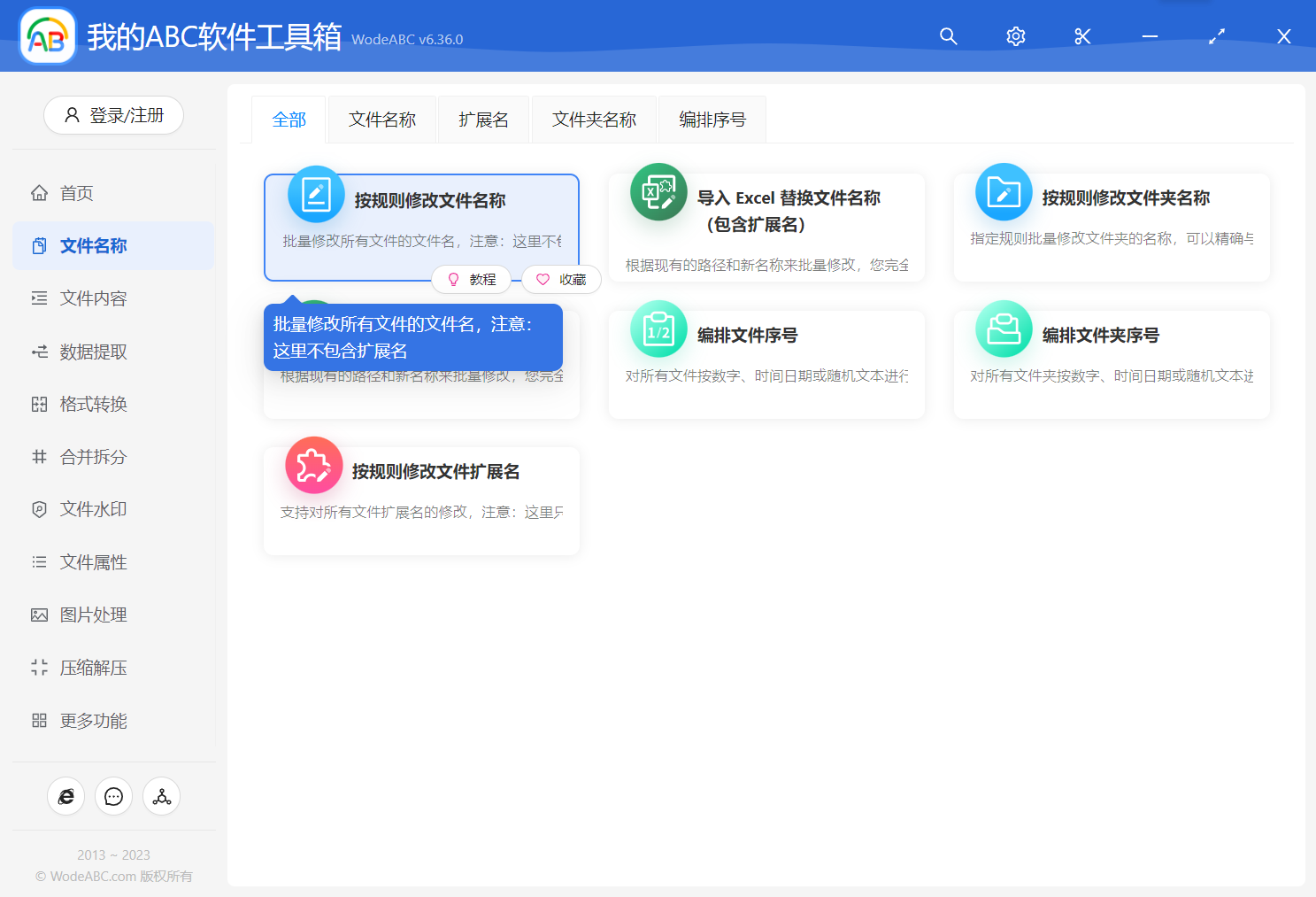Select the 编排文件序号 clipboard icon
This screenshot has width=1316, height=897.
pyautogui.click(x=658, y=329)
